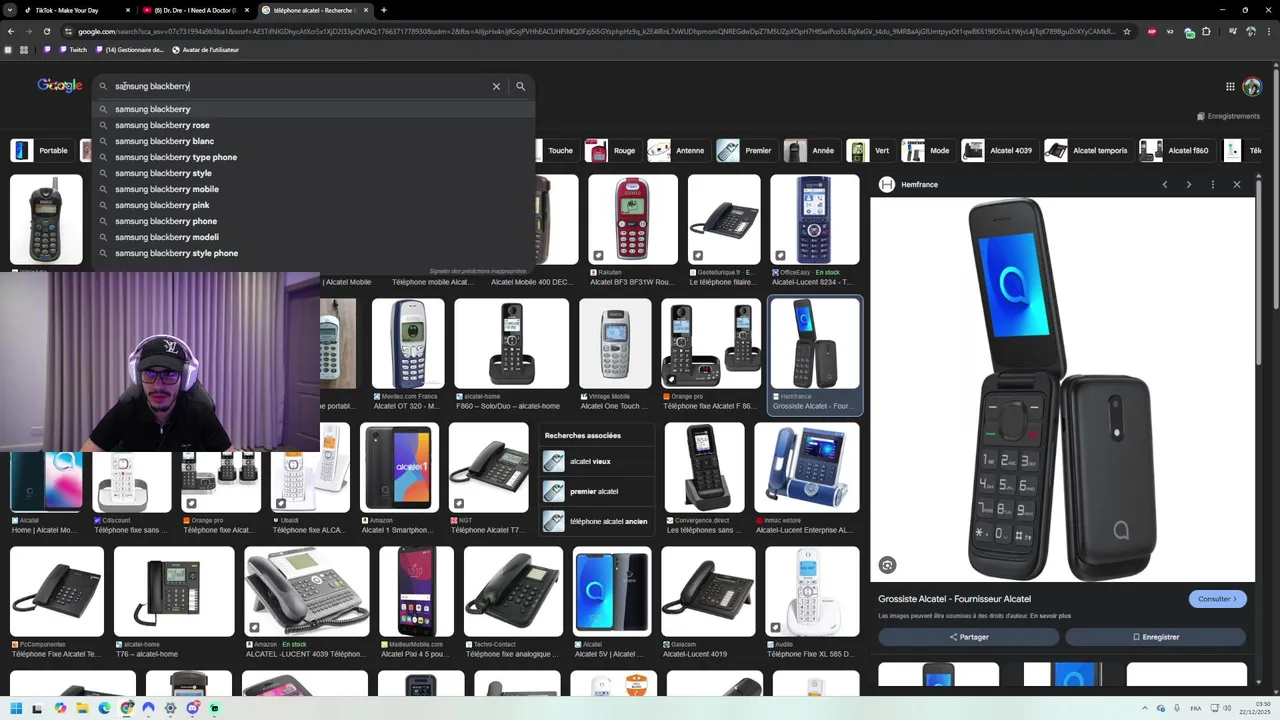
Task: Open the Chrome extensions puzzle icon
Action: [x=1206, y=31]
